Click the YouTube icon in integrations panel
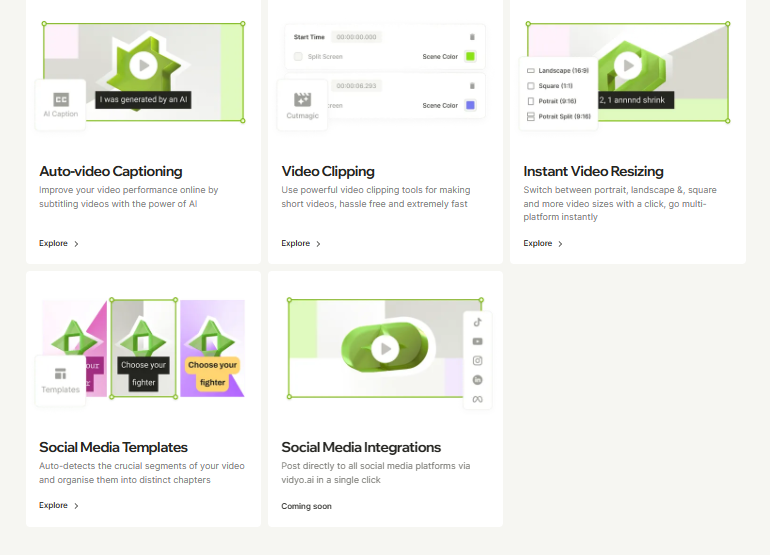The height and width of the screenshot is (555, 770). (x=477, y=341)
